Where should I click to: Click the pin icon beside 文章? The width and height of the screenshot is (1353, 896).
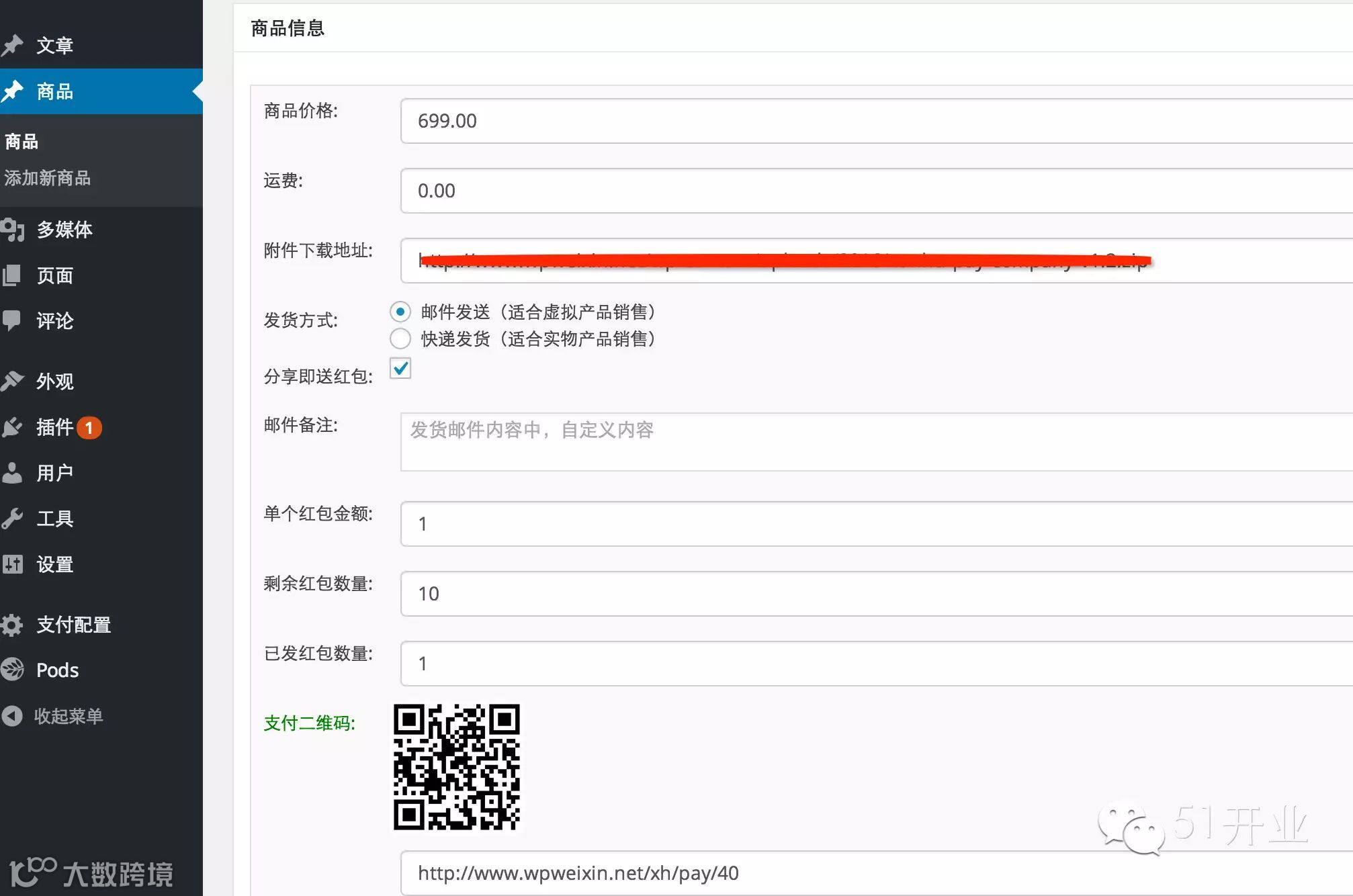12,45
